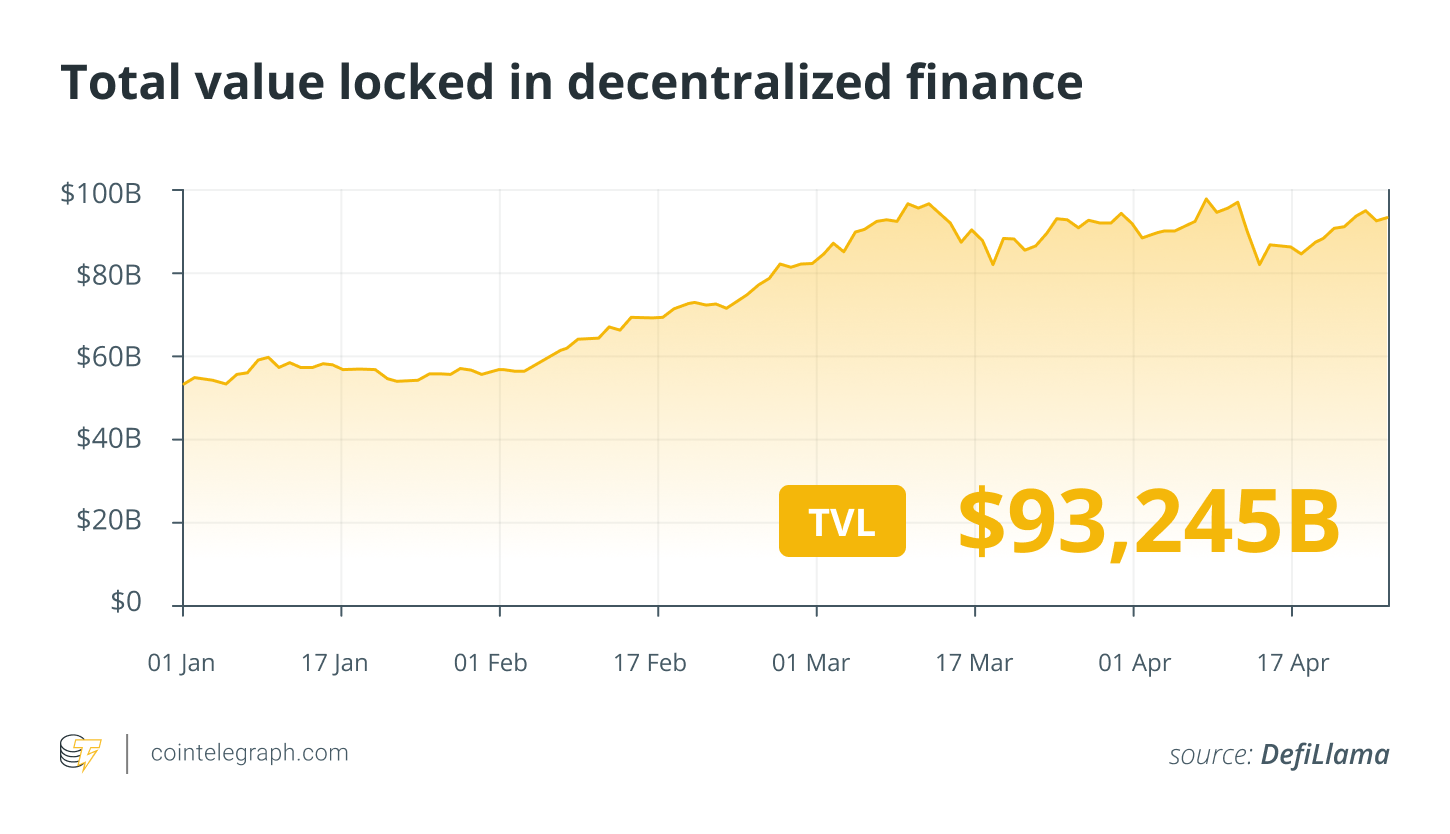Viewport: 1450px width, 834px height.
Task: Click the 17 Jan axis label
Action: [335, 663]
